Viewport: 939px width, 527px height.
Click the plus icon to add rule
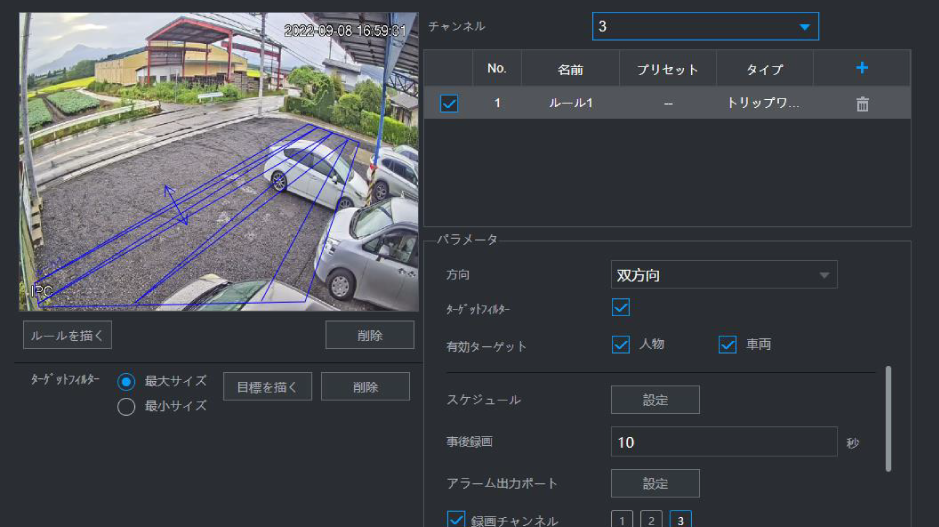[862, 68]
